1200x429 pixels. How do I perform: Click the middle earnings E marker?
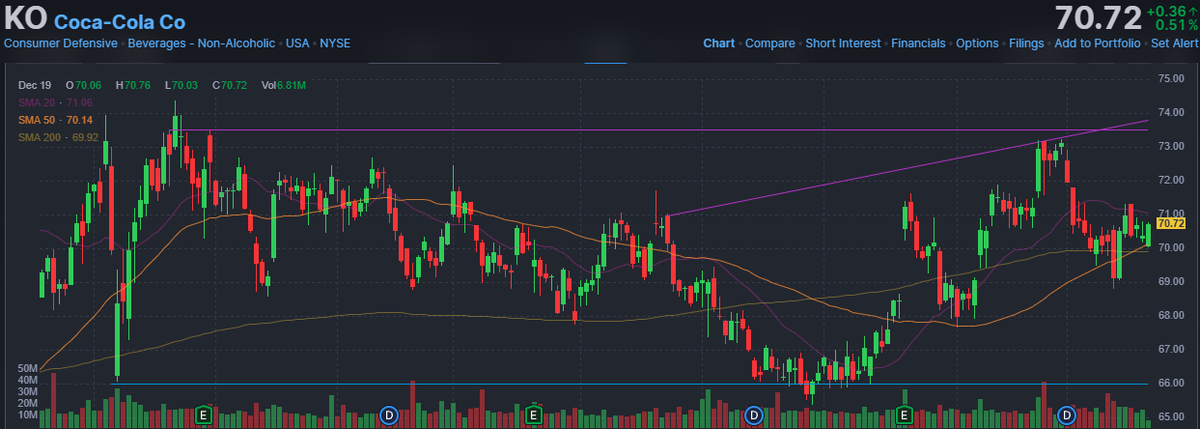[533, 413]
